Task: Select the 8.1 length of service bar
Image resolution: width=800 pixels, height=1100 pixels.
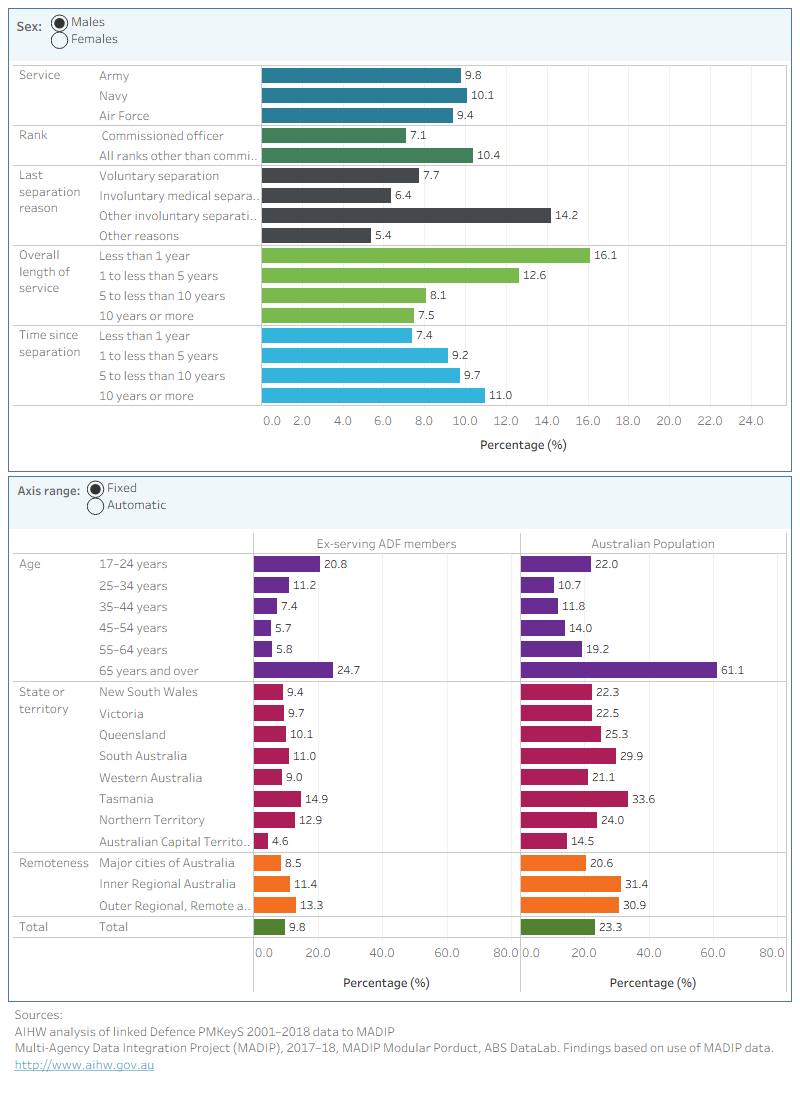Action: [x=344, y=295]
